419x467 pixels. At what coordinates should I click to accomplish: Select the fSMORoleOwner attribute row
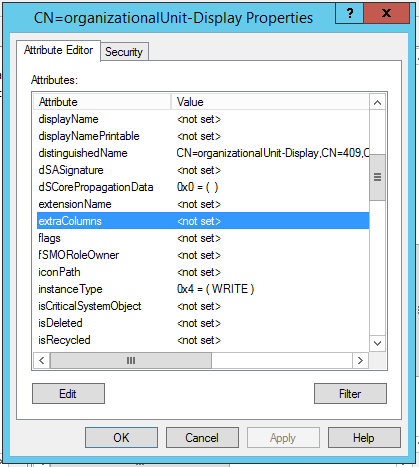pos(203,255)
